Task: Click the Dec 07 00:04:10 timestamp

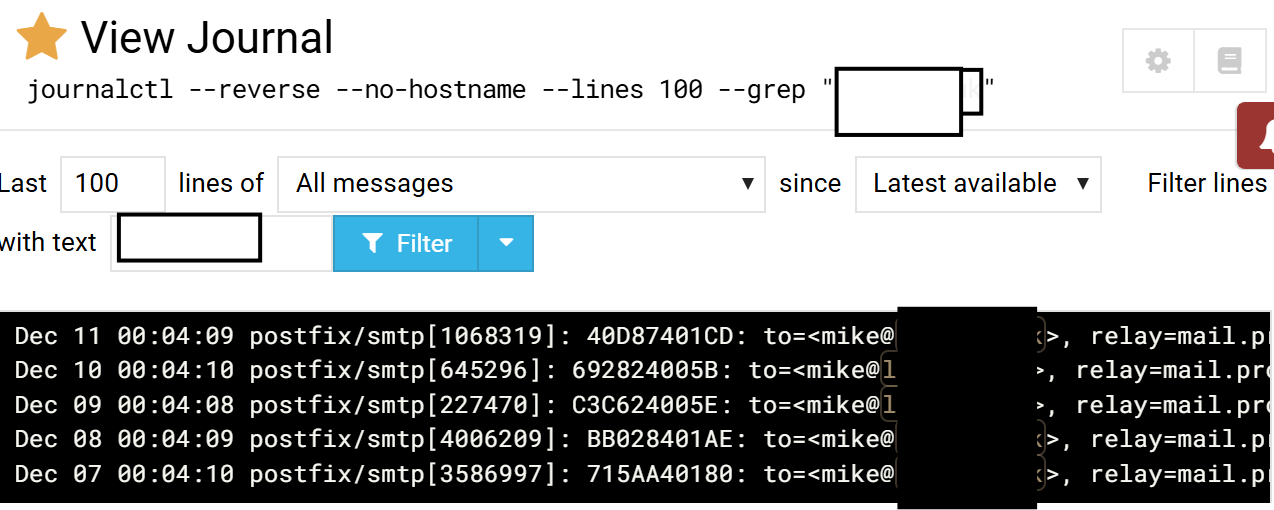Action: tap(124, 473)
